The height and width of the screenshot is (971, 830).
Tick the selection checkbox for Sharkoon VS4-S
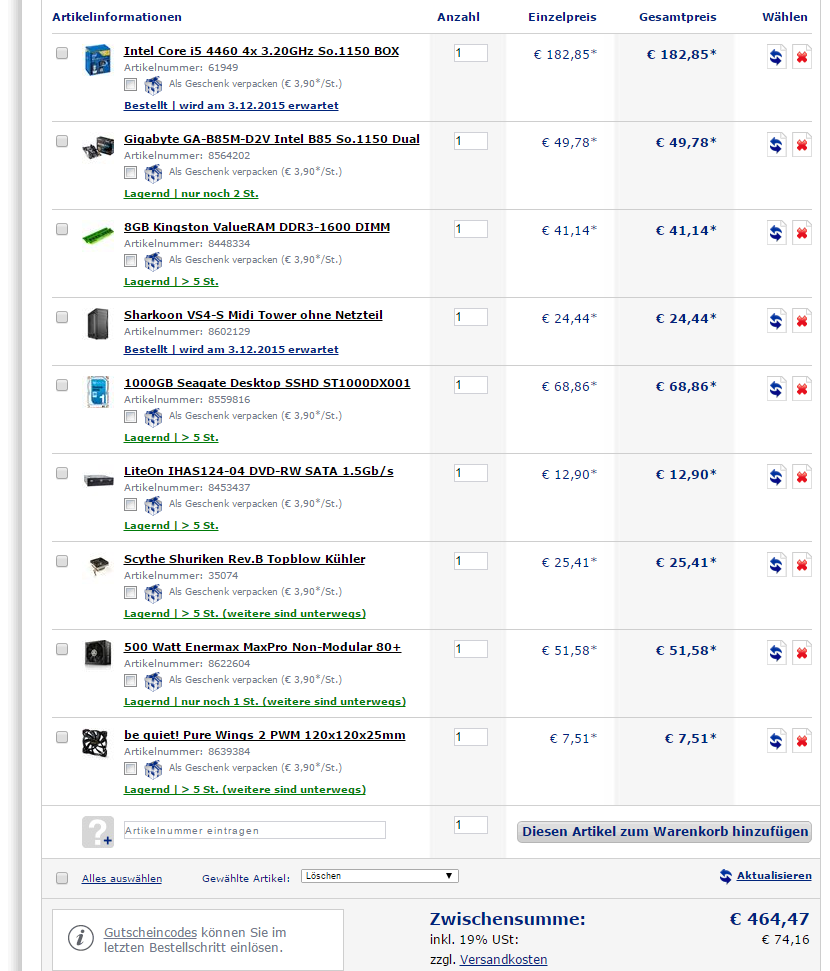click(62, 317)
